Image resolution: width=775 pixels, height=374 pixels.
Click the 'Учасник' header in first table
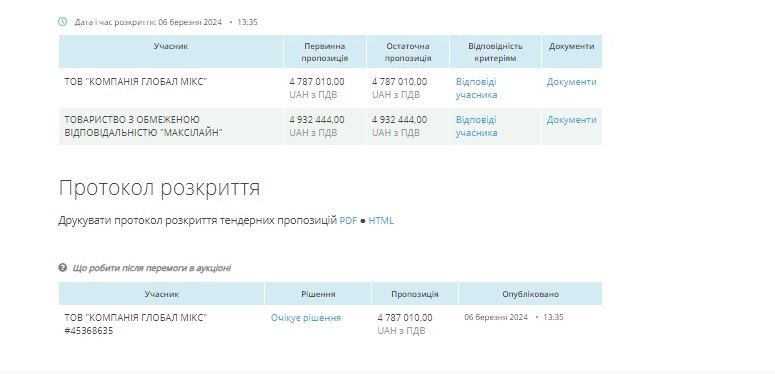pos(171,51)
